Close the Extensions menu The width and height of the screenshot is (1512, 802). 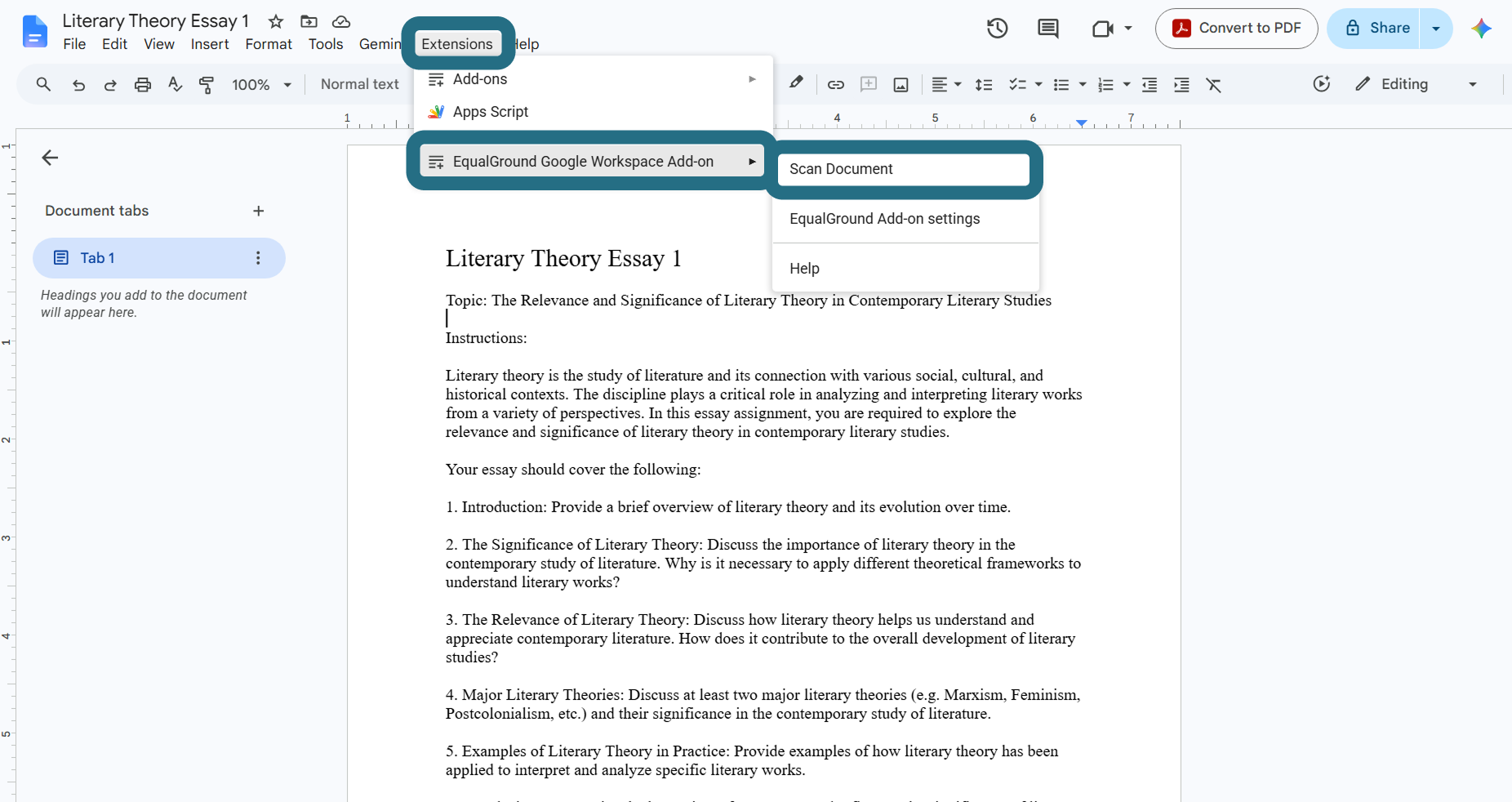[x=457, y=44]
